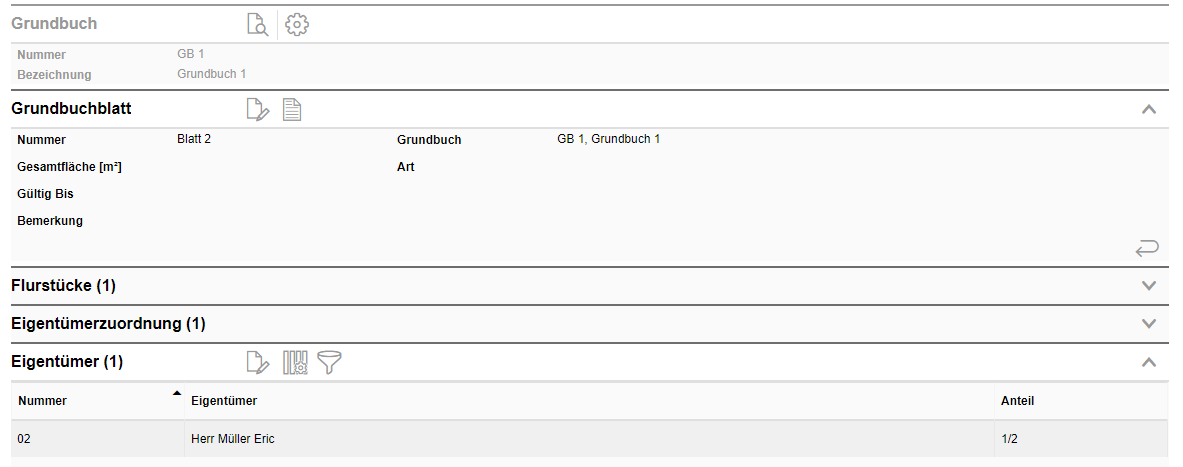Viewport: 1183px width, 467px height.
Task: Collapse the Grundbuchblatt section chevron
Action: click(x=1149, y=110)
